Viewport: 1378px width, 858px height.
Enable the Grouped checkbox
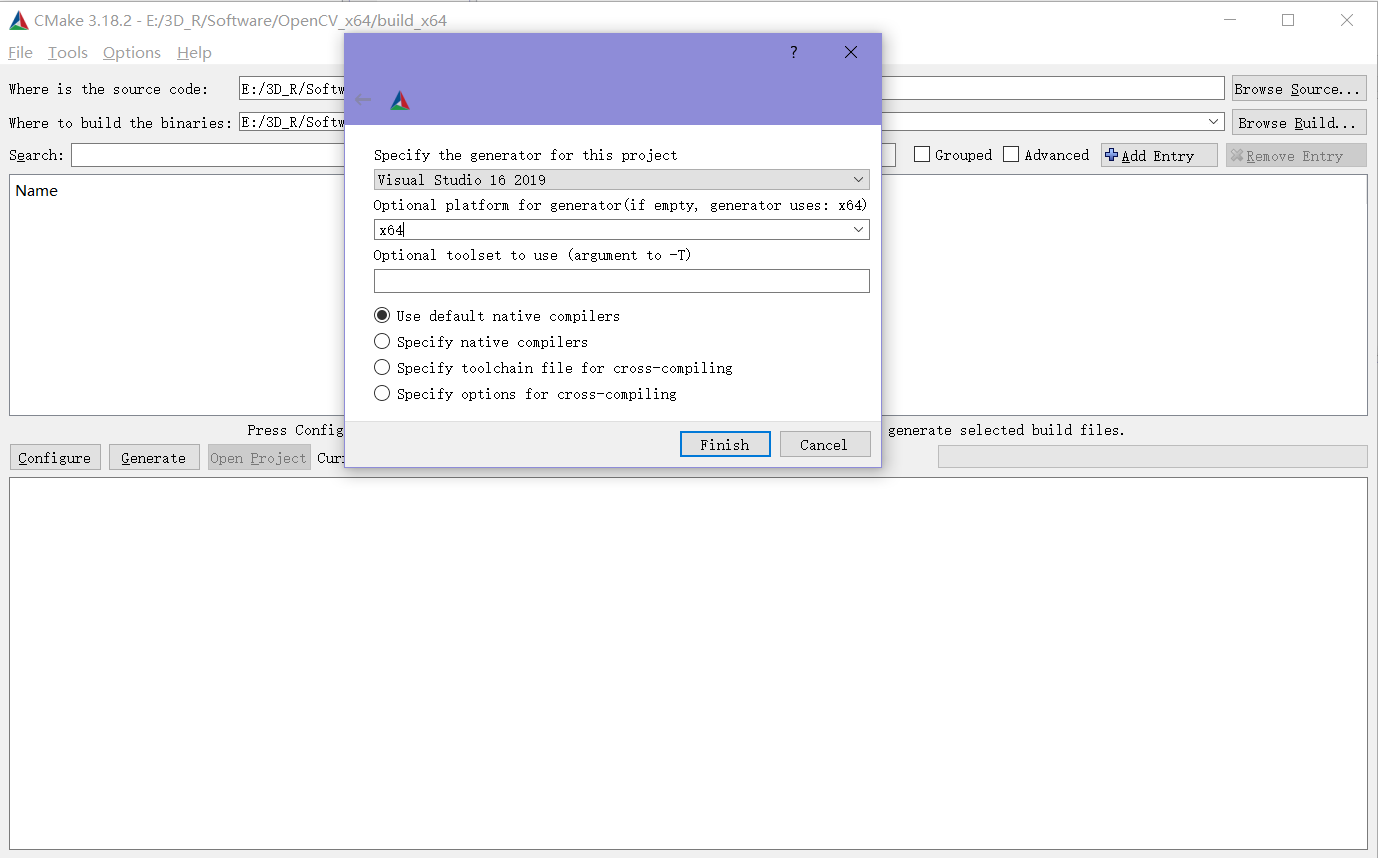[x=922, y=154]
